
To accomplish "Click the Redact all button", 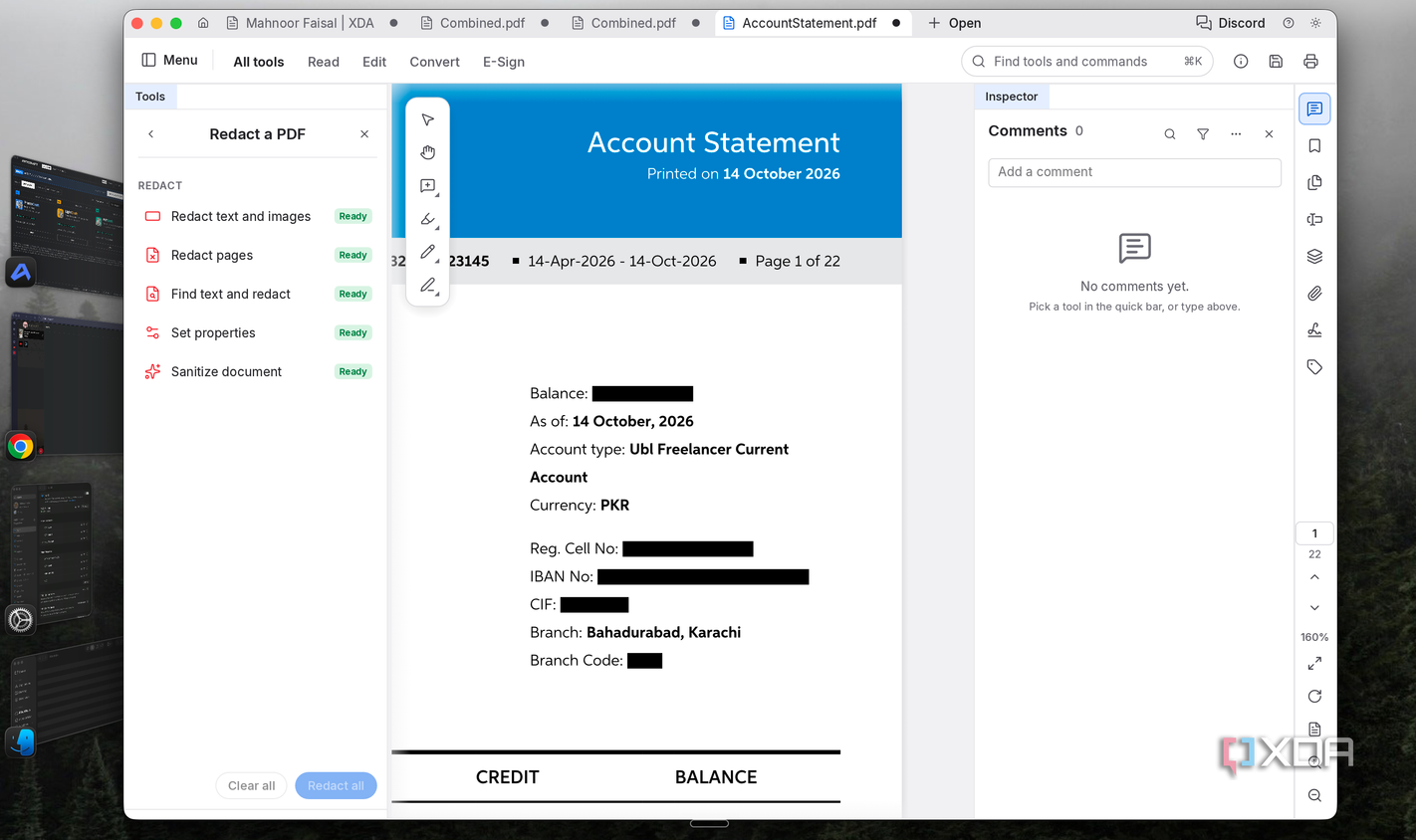I will click(x=336, y=785).
